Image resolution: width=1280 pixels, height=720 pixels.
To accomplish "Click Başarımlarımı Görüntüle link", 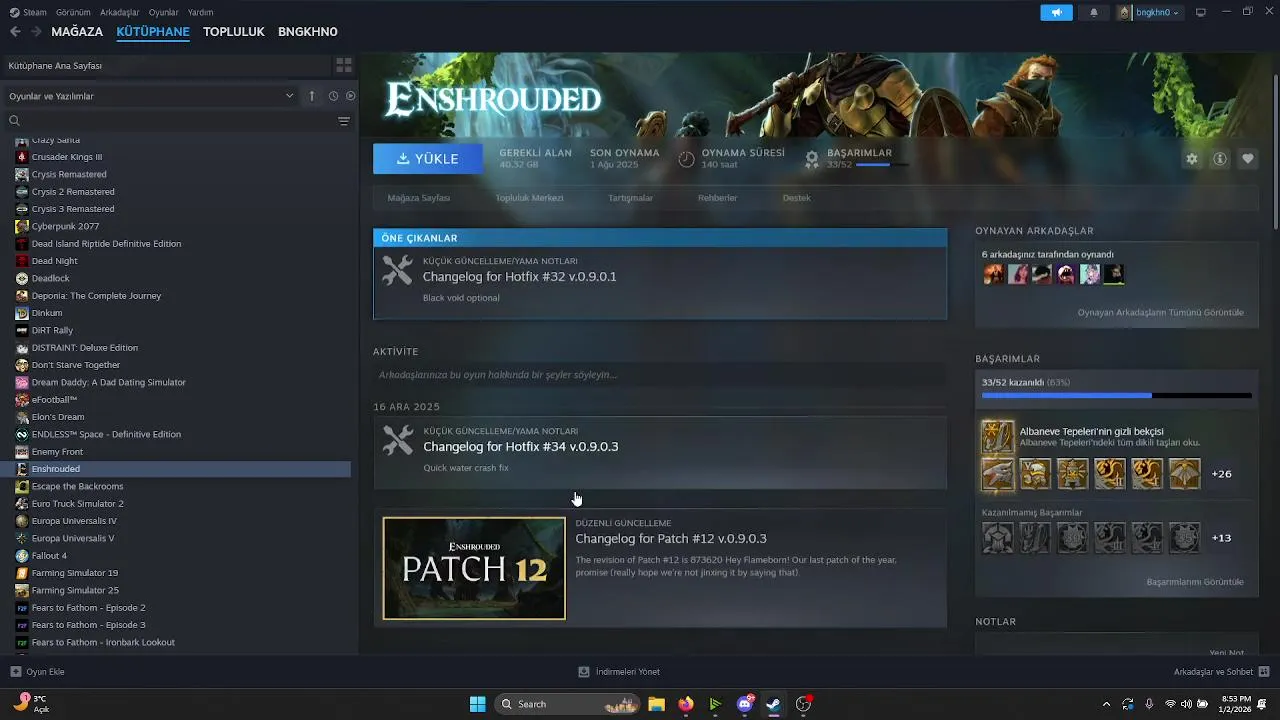I will tap(1195, 582).
